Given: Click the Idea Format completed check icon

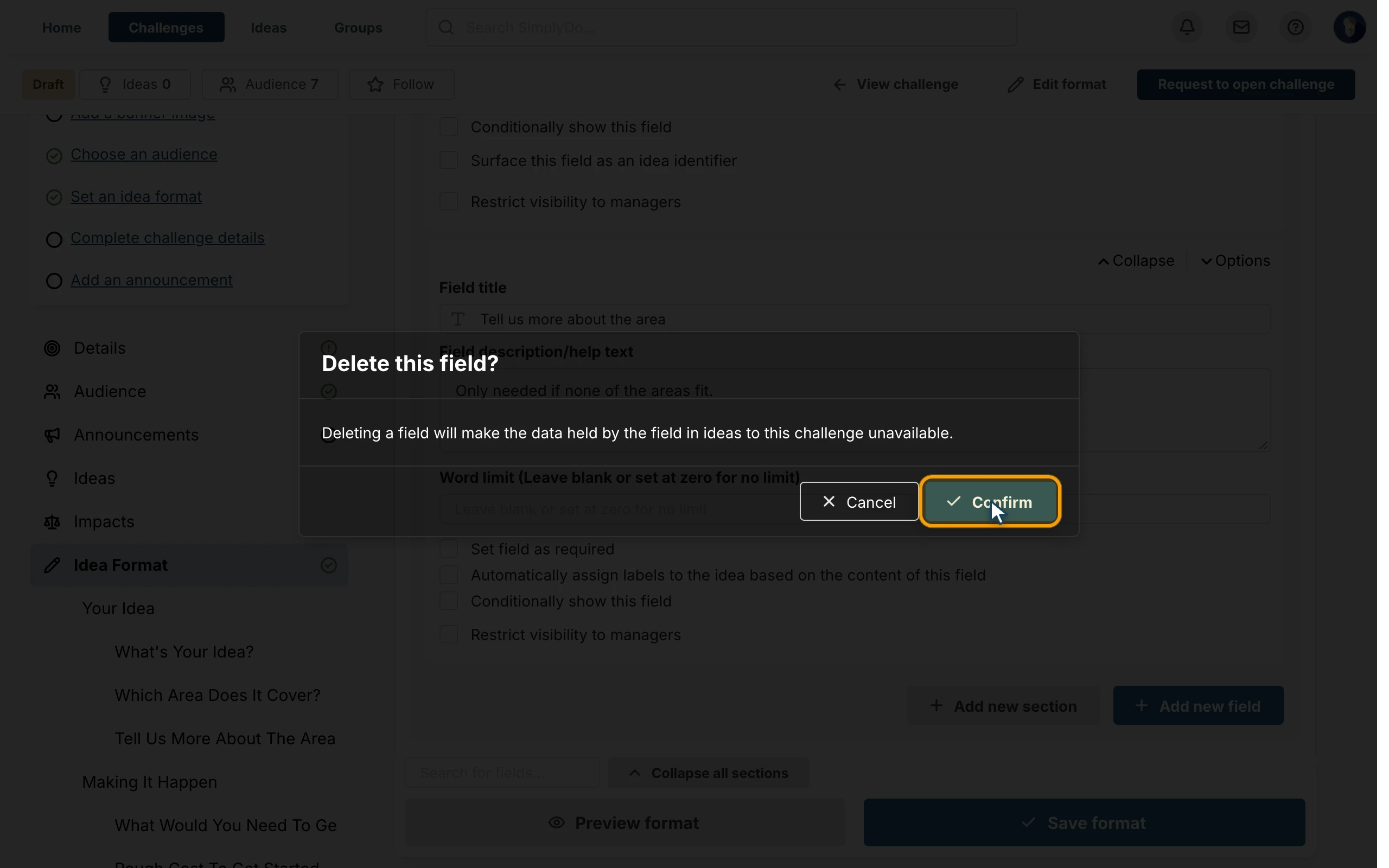Looking at the screenshot, I should coord(329,565).
